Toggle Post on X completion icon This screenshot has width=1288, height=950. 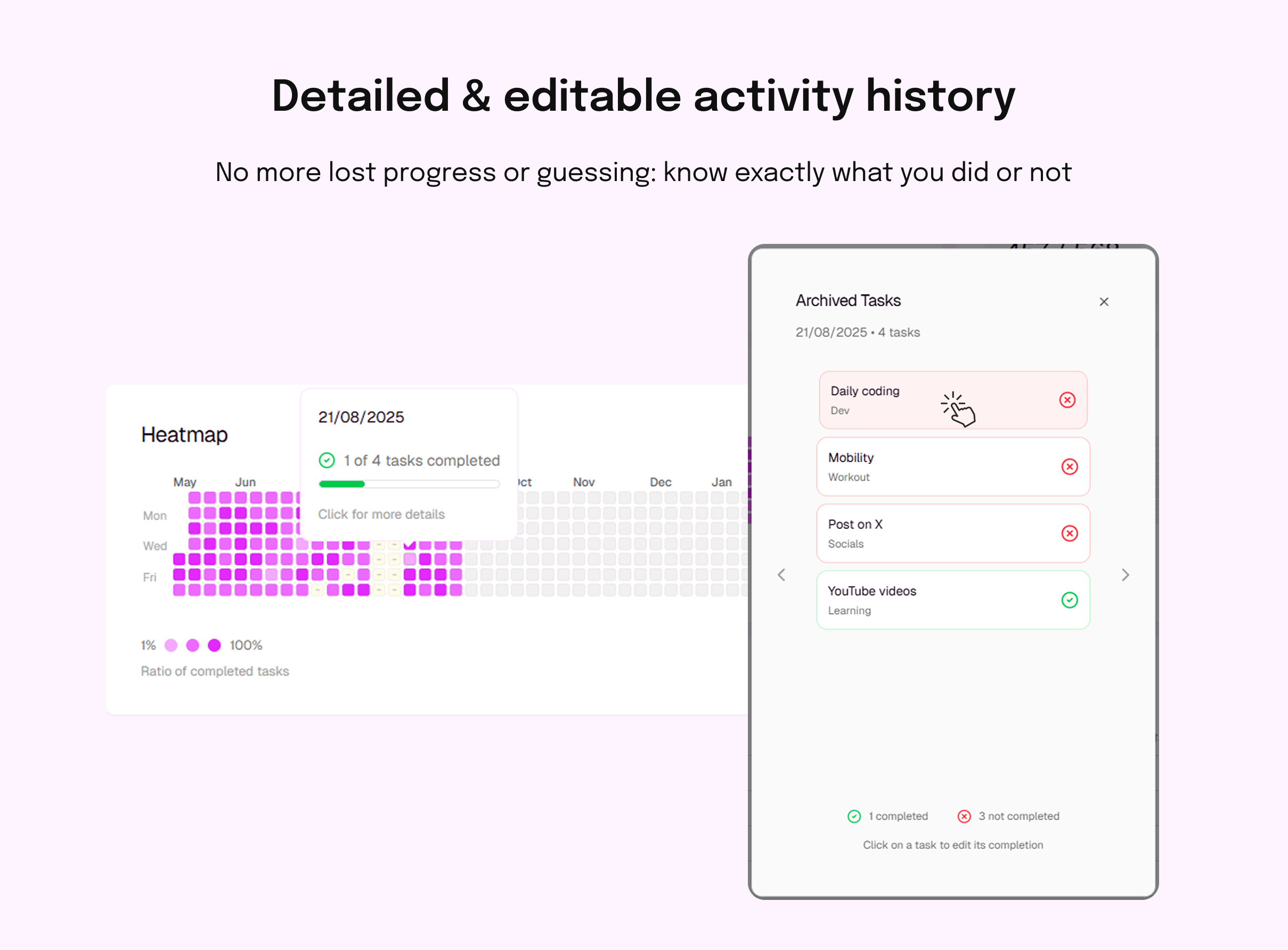coord(1070,534)
